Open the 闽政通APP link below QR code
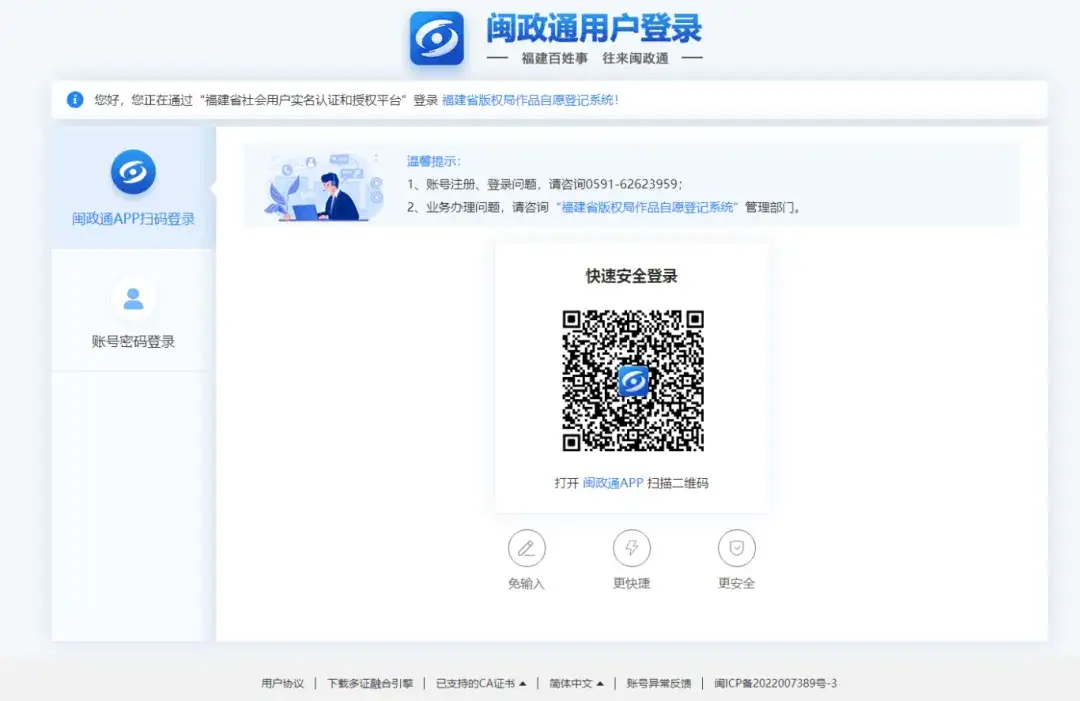Viewport: 1080px width, 701px height. tap(613, 483)
